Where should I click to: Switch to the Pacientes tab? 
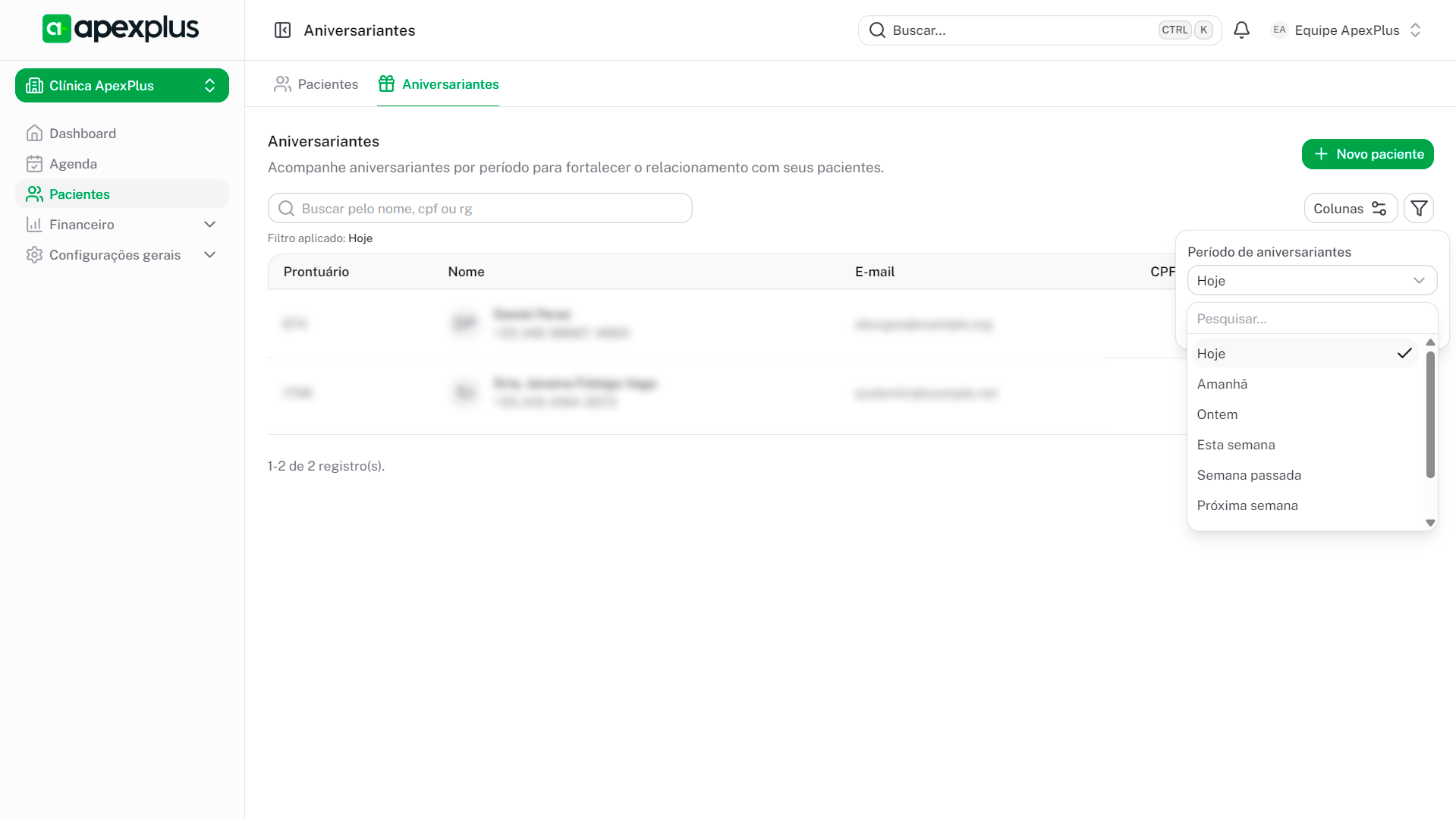tap(316, 84)
